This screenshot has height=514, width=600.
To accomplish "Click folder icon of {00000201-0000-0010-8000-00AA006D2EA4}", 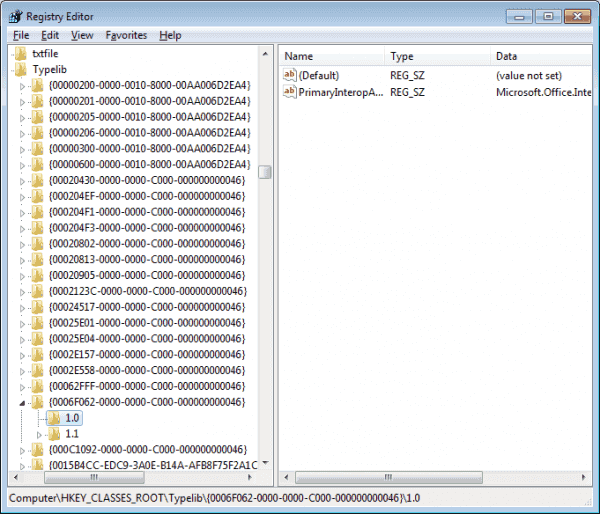I will click(38, 101).
